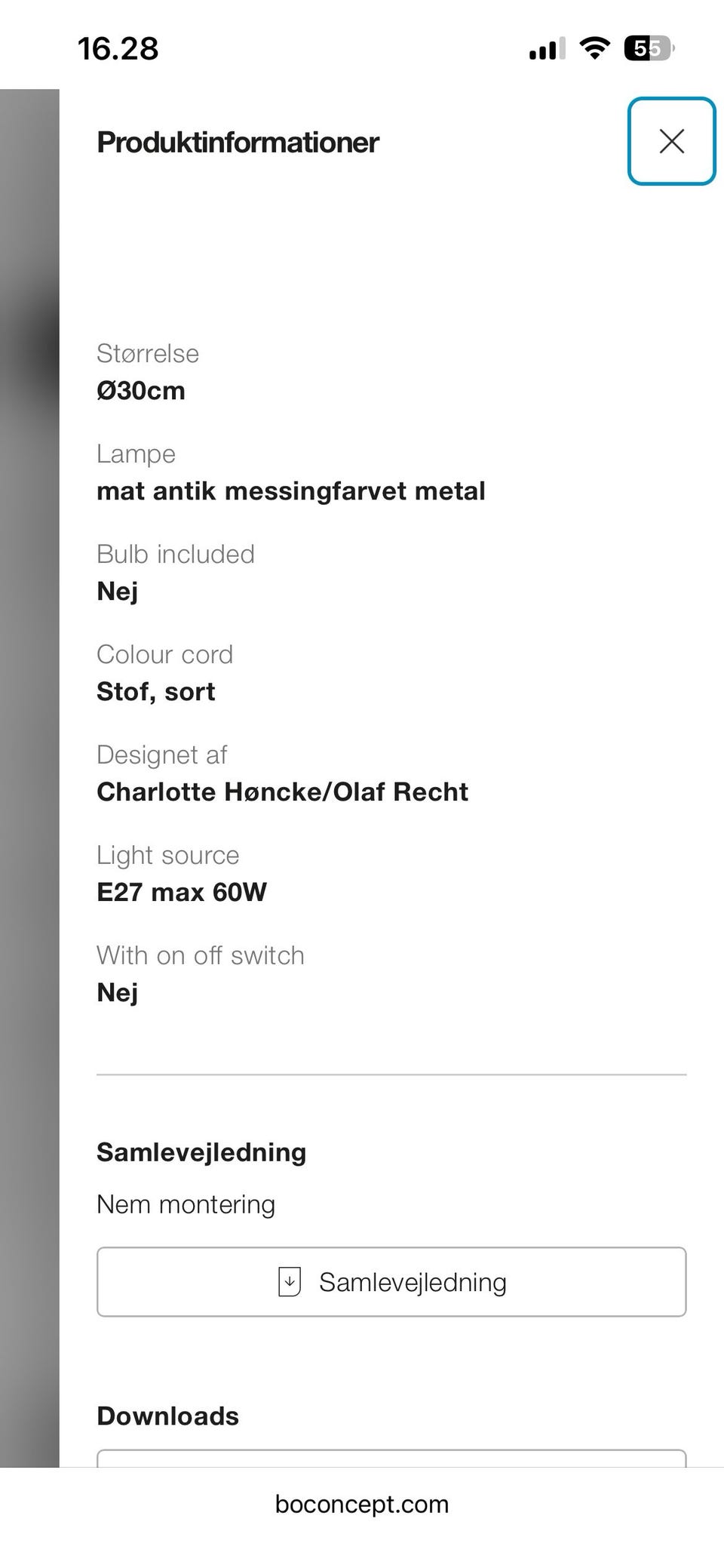Viewport: 724px width, 1568px height.
Task: Tap the Downloads section heading
Action: 167,1416
